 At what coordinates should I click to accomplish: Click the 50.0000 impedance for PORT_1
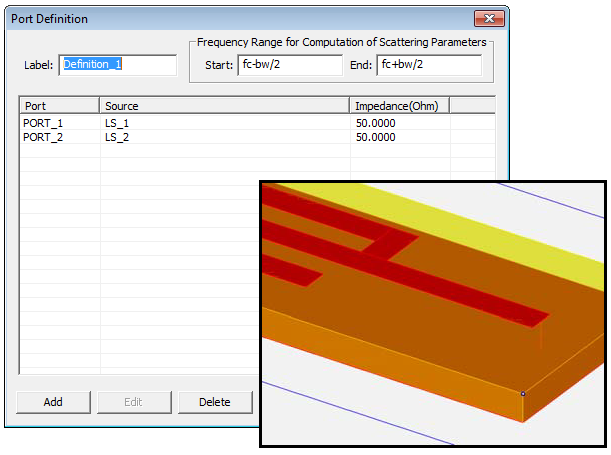point(376,123)
